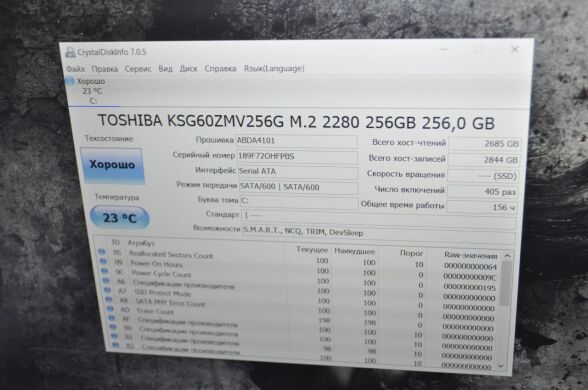Click status icon of SSD Protect Mode row
Screen dimensions: 588x390
point(107,290)
